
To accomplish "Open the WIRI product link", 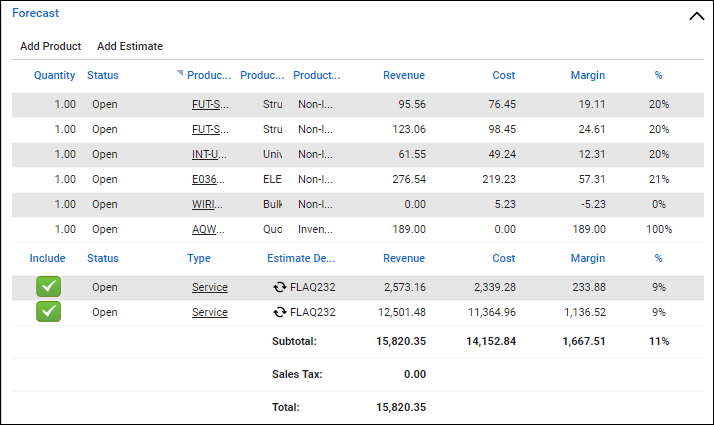I will (x=205, y=204).
